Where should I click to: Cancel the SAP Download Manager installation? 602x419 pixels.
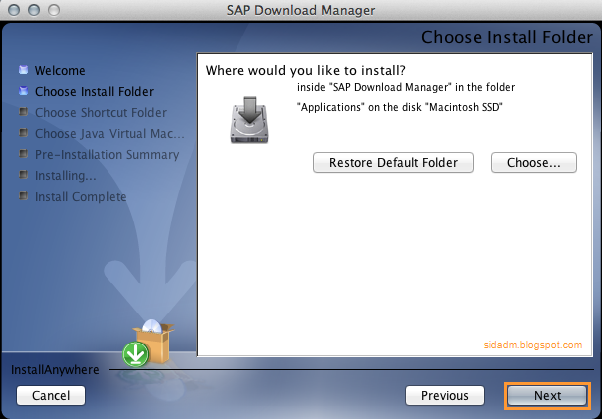(51, 395)
